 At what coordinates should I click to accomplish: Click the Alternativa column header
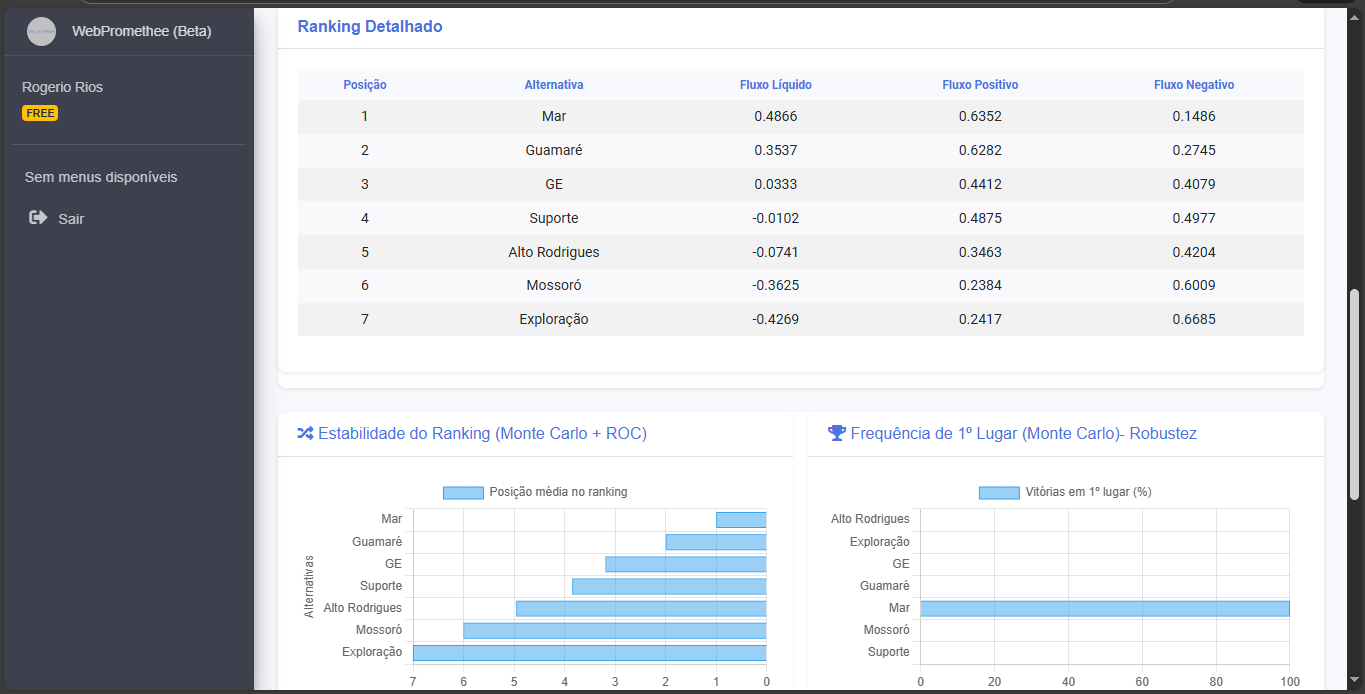pyautogui.click(x=553, y=85)
